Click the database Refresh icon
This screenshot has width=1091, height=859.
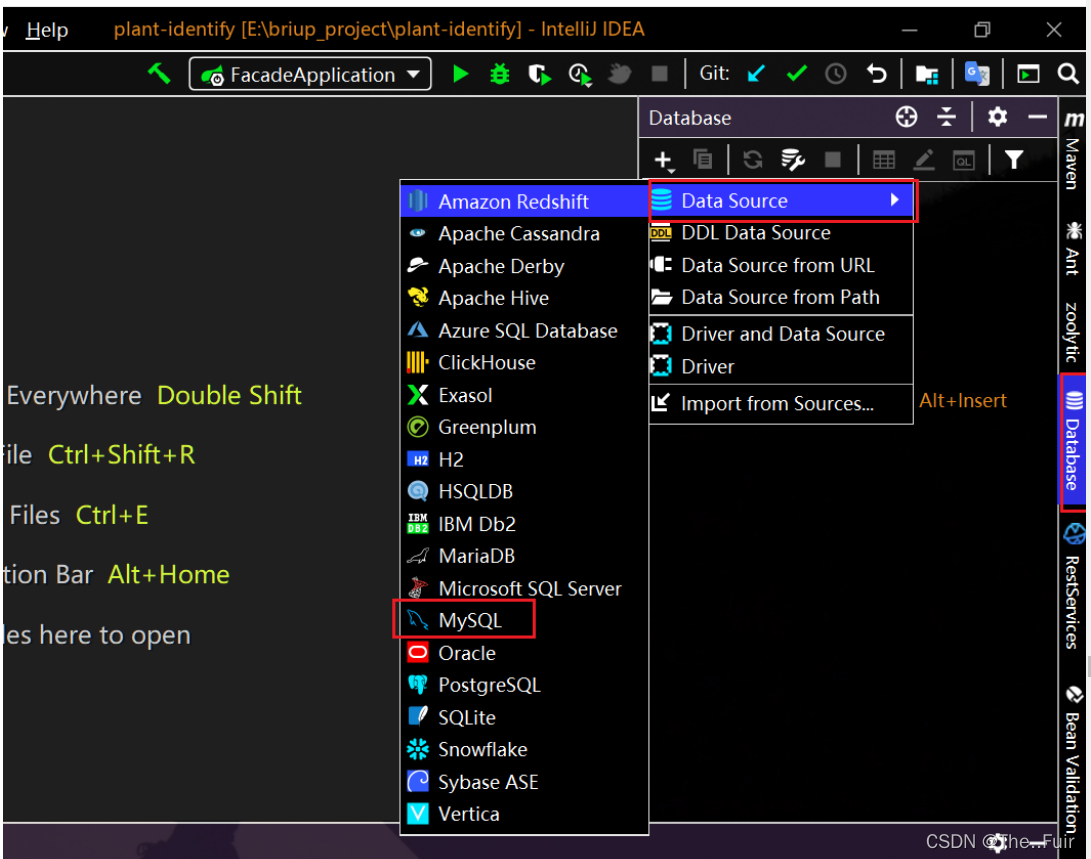(752, 160)
